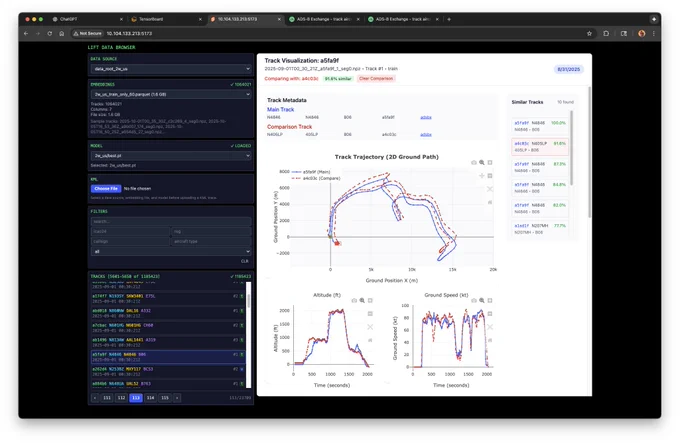Go to browser home page icon
This screenshot has height=443, width=680.
pyautogui.click(x=62, y=33)
